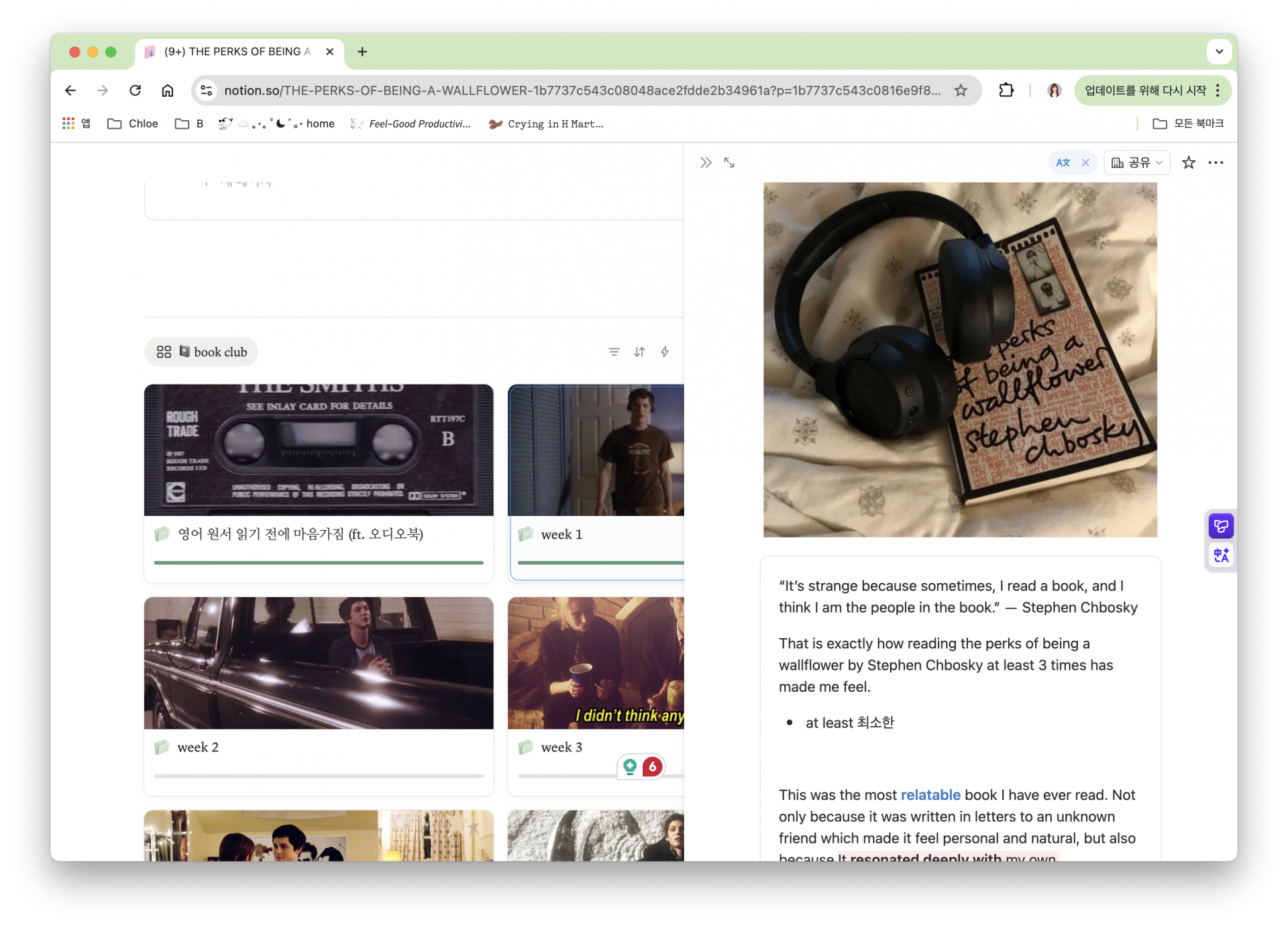The width and height of the screenshot is (1288, 928).
Task: Open the week 3 card title
Action: [561, 747]
